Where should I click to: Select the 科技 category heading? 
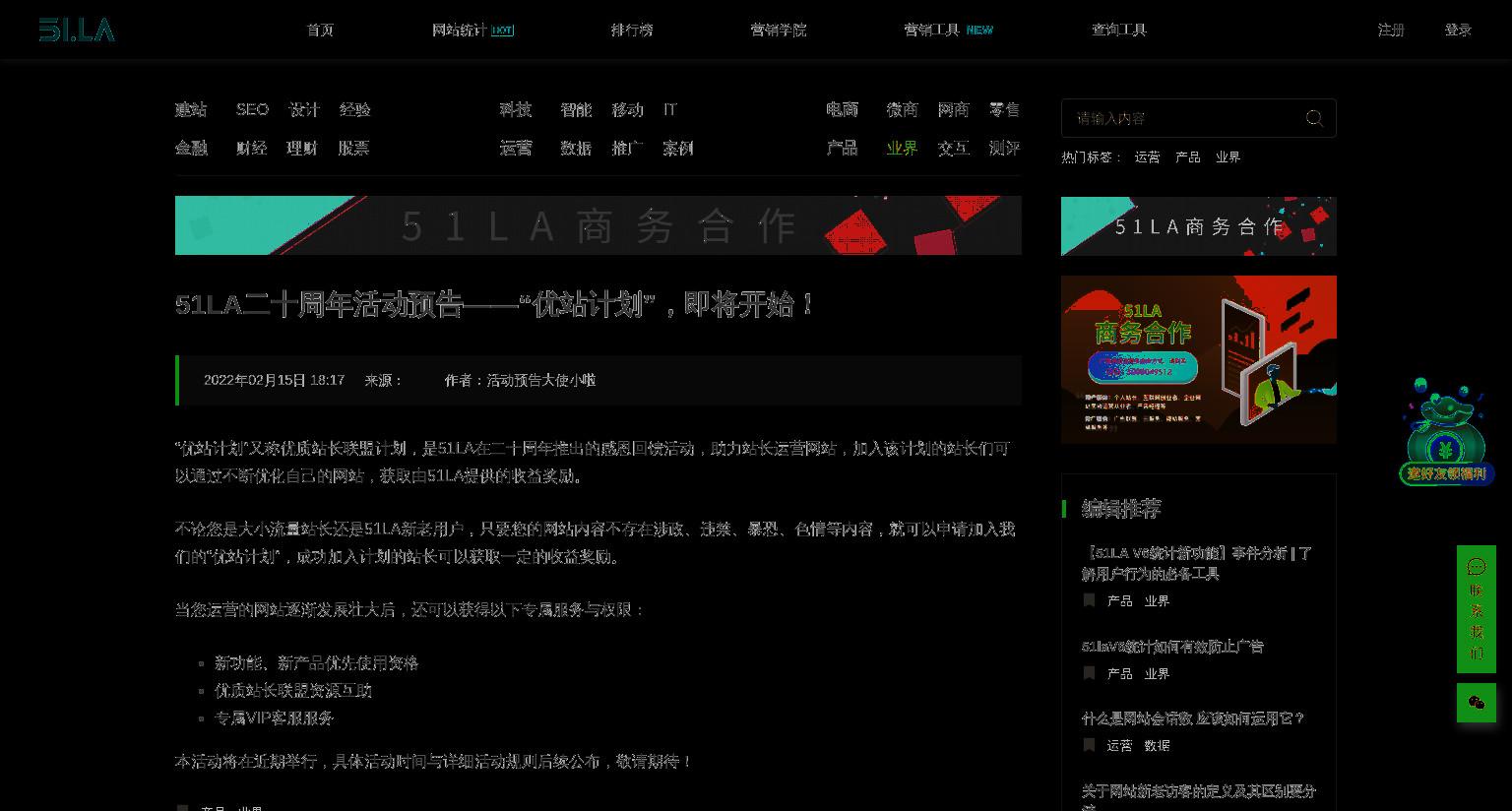tap(516, 109)
